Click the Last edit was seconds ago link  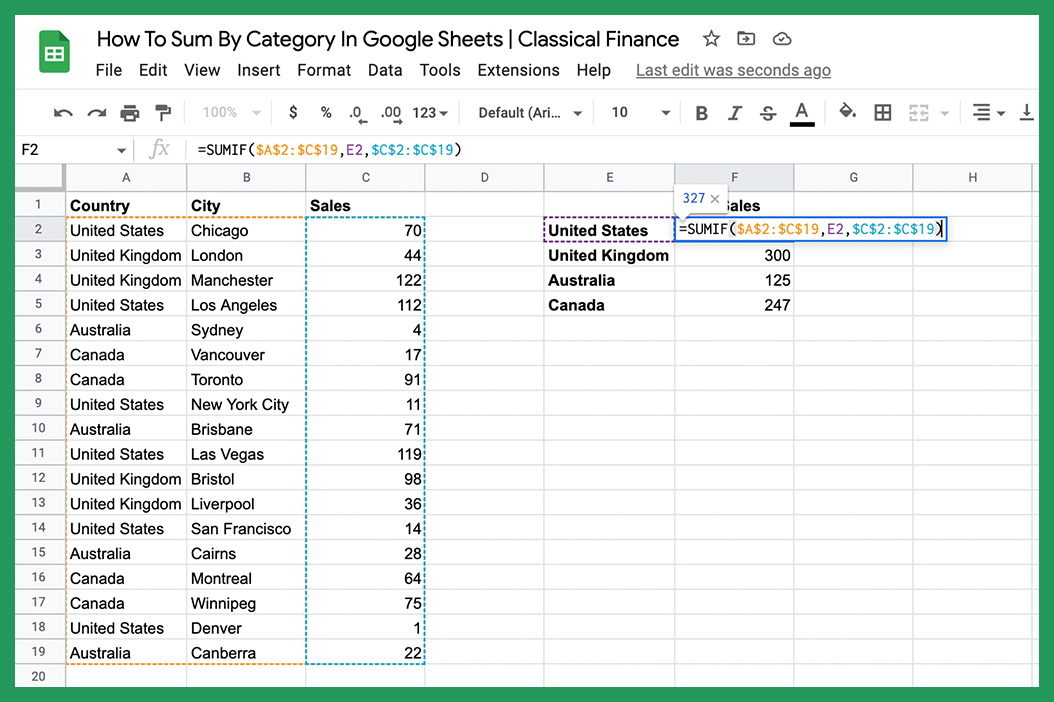coord(733,70)
